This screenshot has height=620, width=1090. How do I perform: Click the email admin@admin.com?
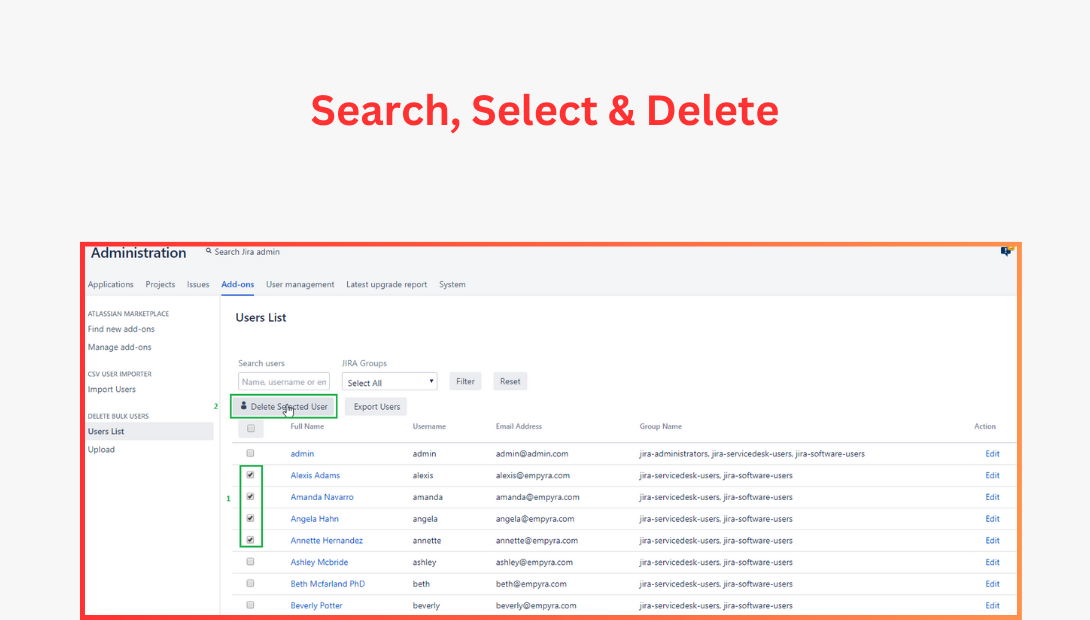[x=532, y=454]
